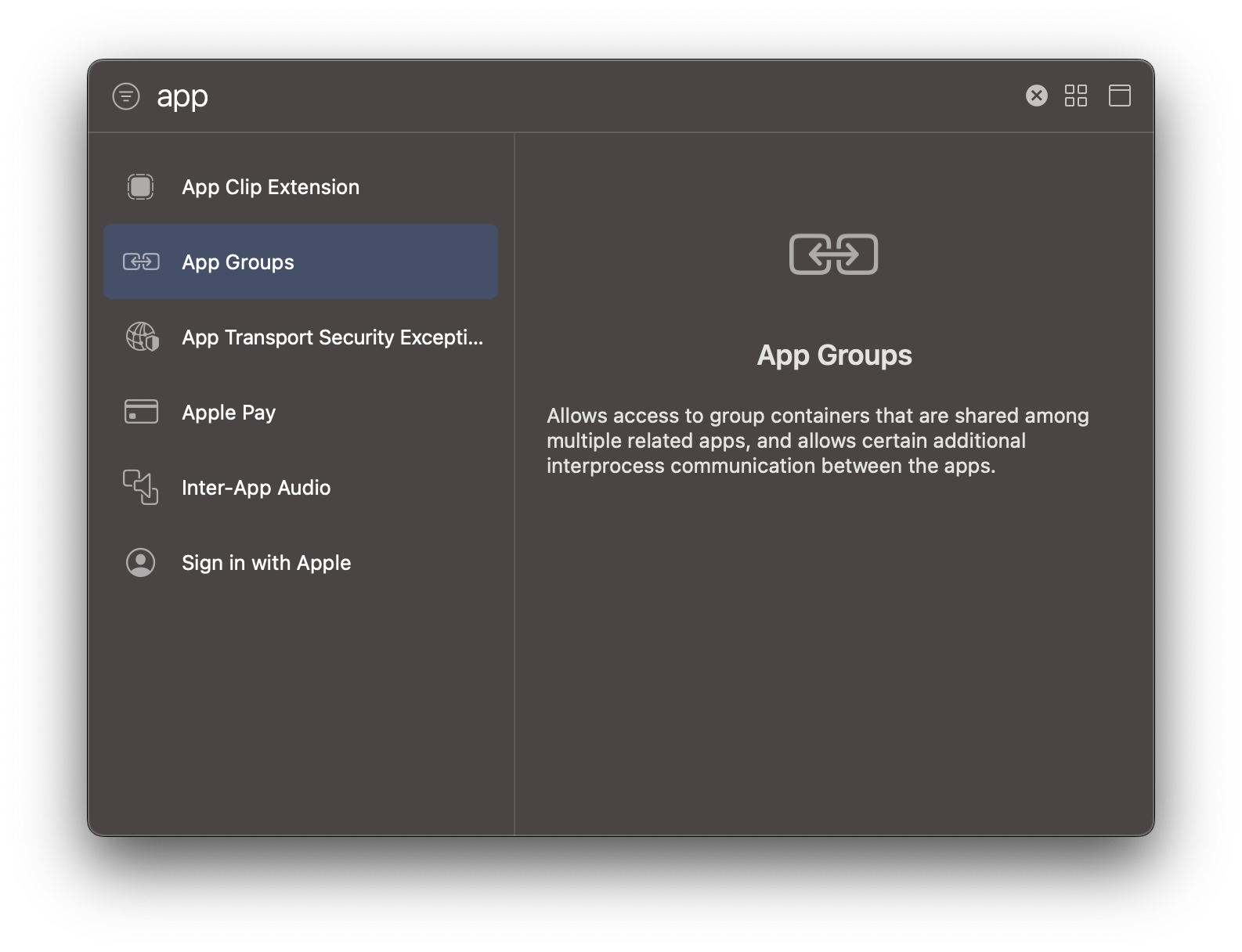
Task: Click the large App Groups icon in detail pane
Action: (834, 254)
